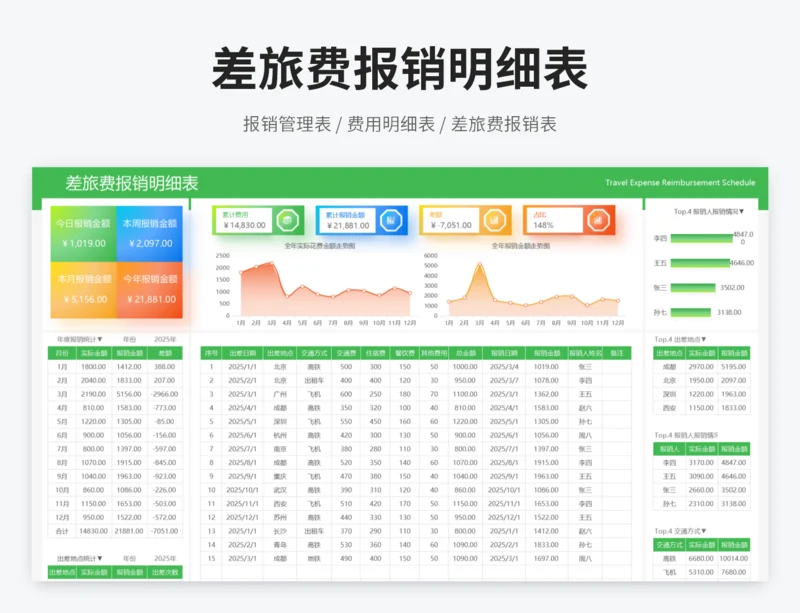Viewport: 800px width, 613px height.
Task: Select the 2970.00 cell in Top.4 出差地点 table
Action: coord(701,367)
